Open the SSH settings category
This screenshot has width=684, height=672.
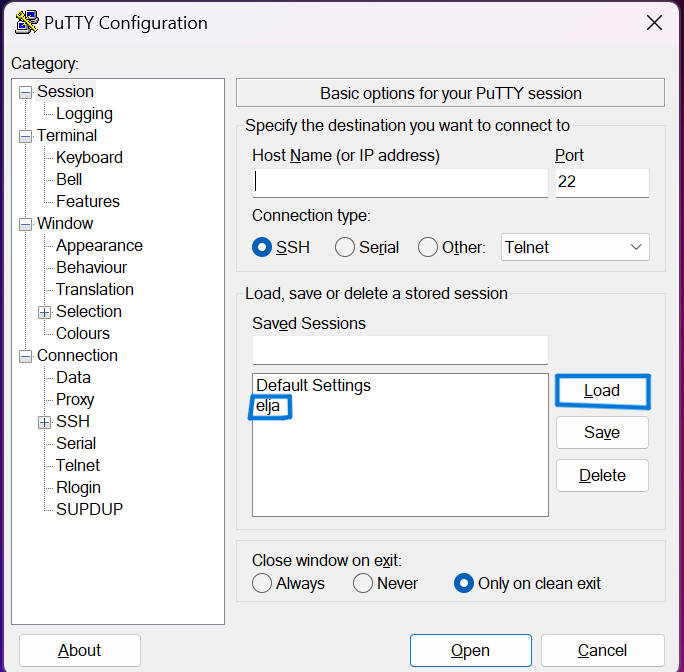73,422
